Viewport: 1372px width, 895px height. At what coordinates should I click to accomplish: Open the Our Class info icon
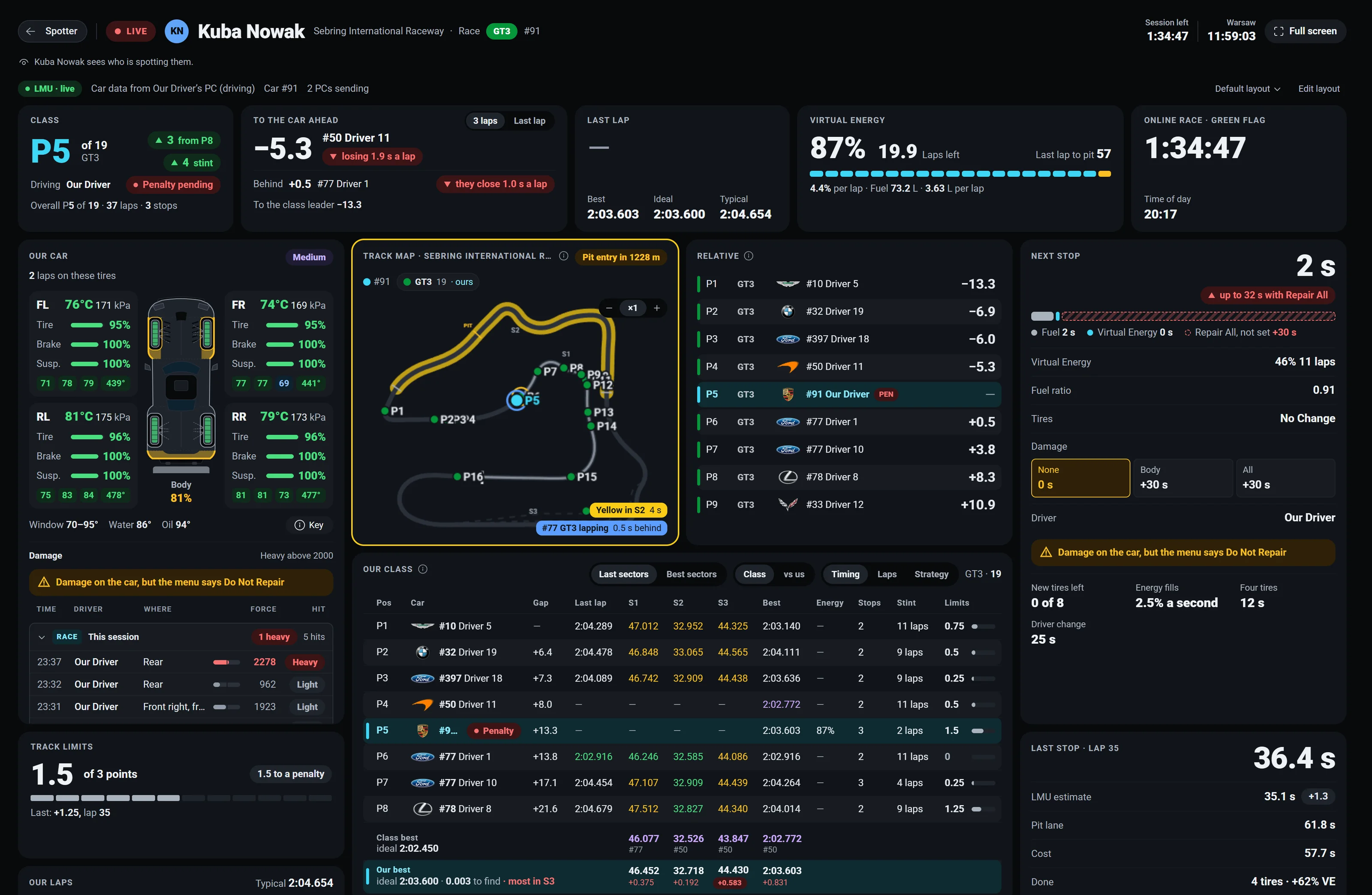point(423,569)
